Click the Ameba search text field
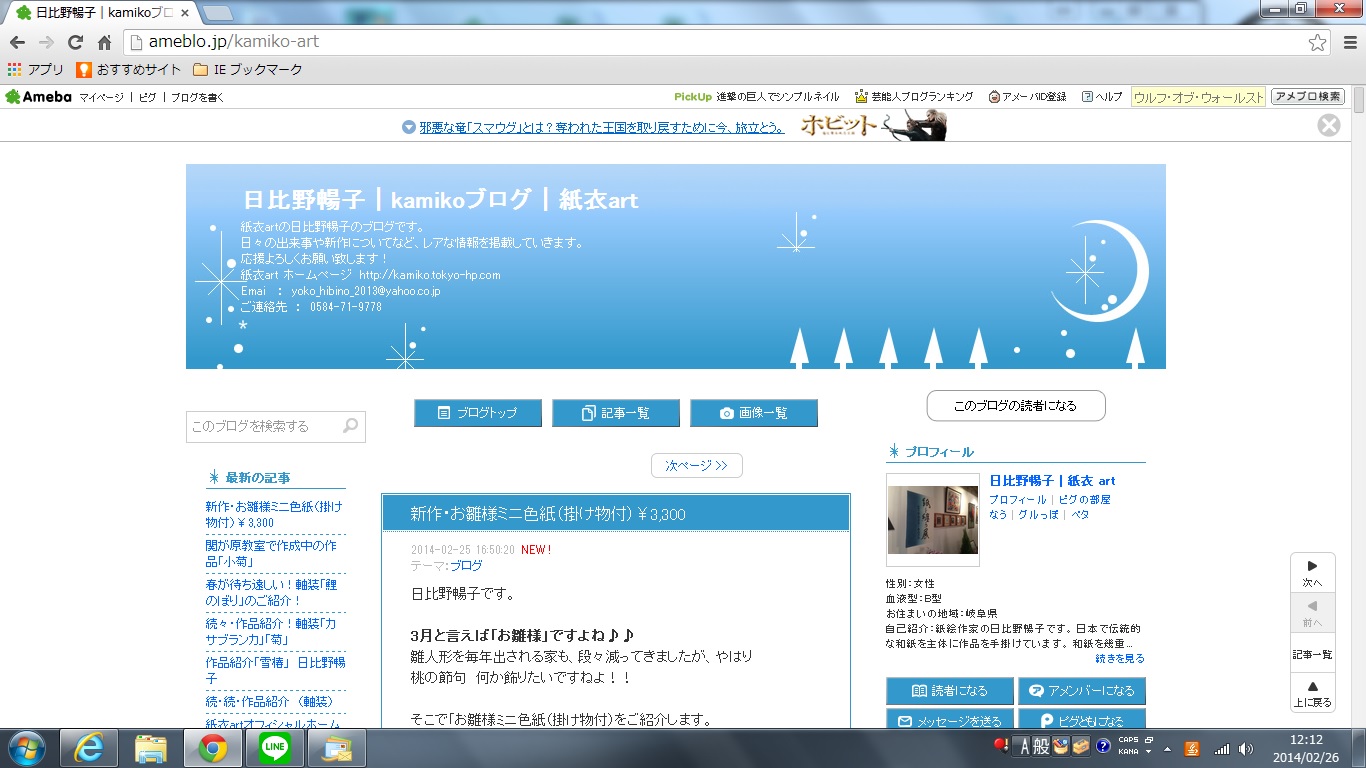Screen dimensions: 1366x768 (x=1199, y=97)
